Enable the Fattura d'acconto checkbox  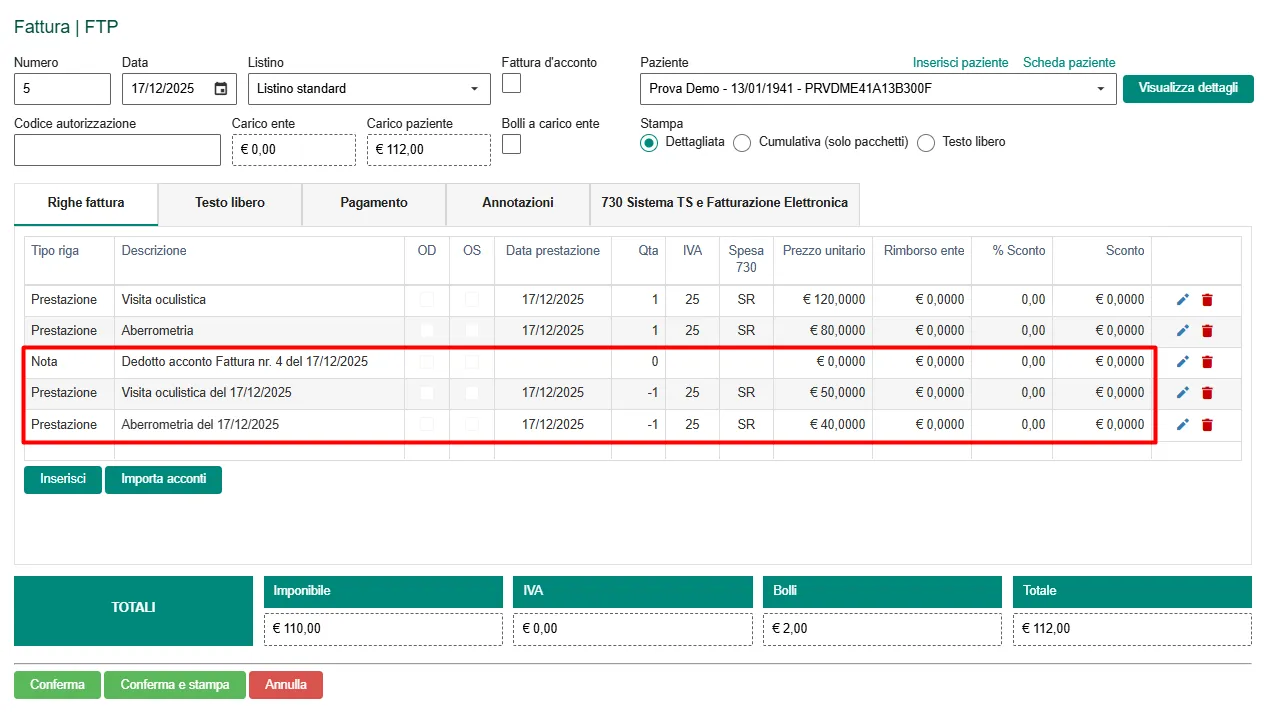(511, 83)
